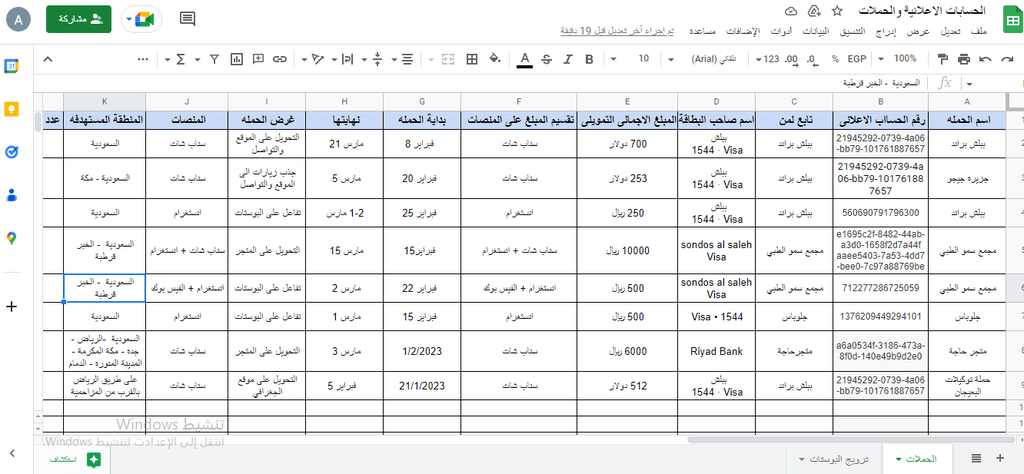Open Google Maps side panel
1024x474 pixels.
click(11, 238)
